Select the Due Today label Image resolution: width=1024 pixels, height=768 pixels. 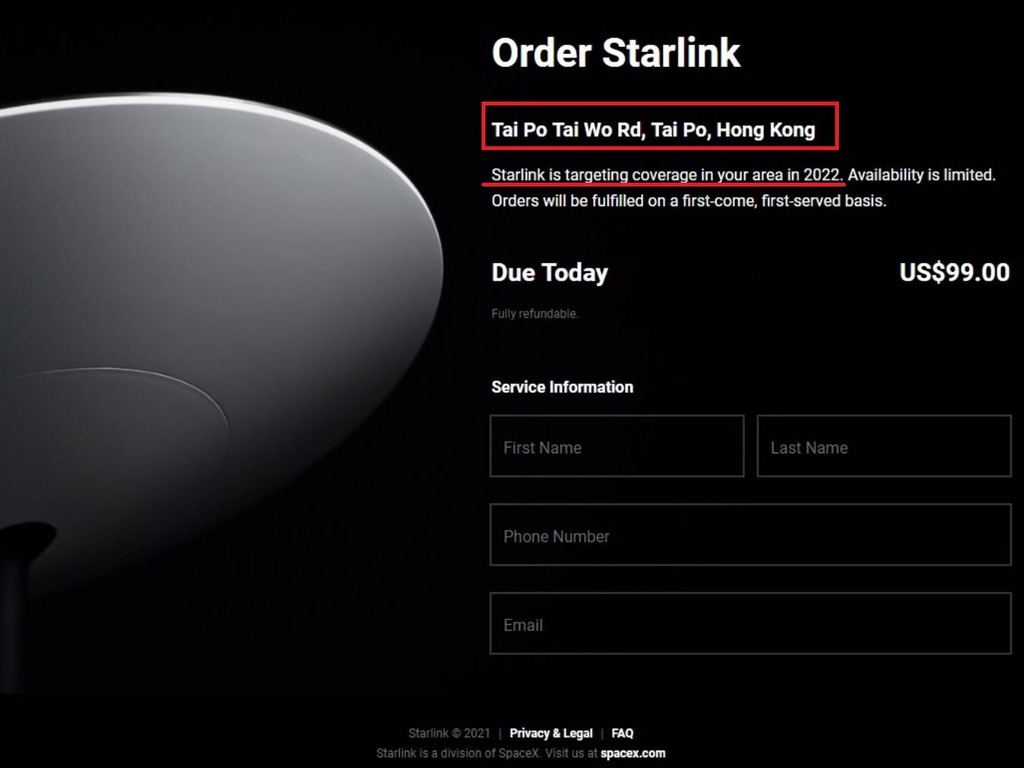[549, 273]
